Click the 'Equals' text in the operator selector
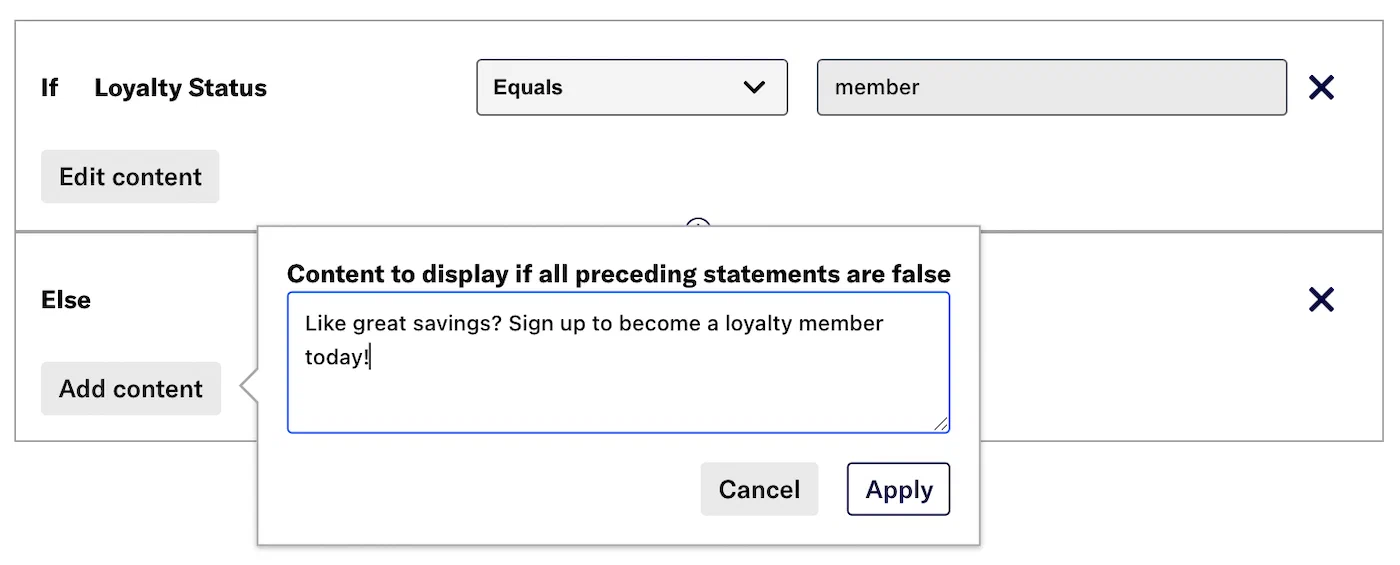The height and width of the screenshot is (565, 1400). (x=528, y=88)
